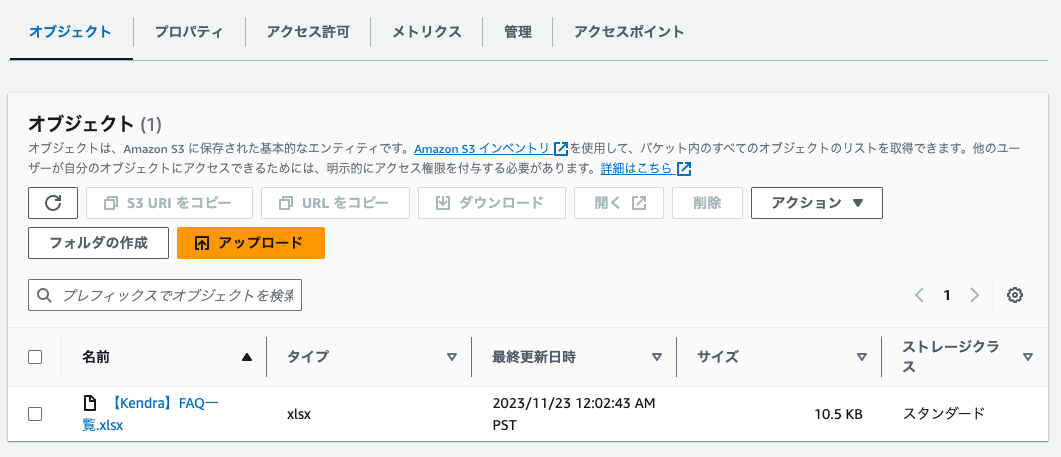Viewport: 1061px width, 457px height.
Task: Sort by サイズ column arrow
Action: pyautogui.click(x=861, y=357)
